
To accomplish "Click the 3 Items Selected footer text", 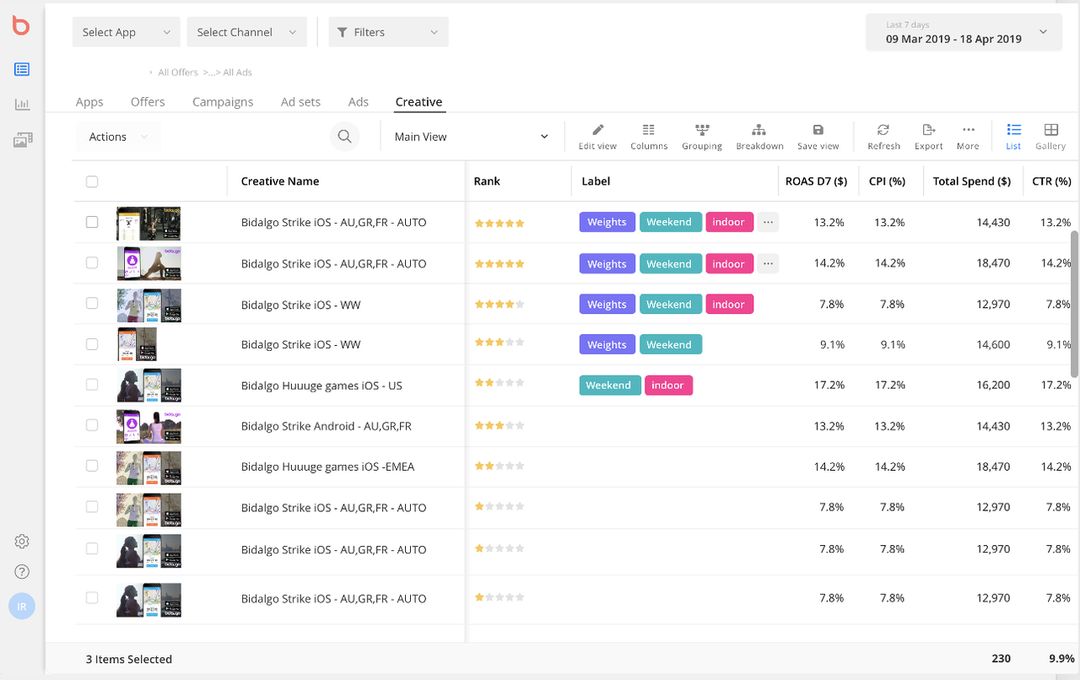I will [129, 659].
